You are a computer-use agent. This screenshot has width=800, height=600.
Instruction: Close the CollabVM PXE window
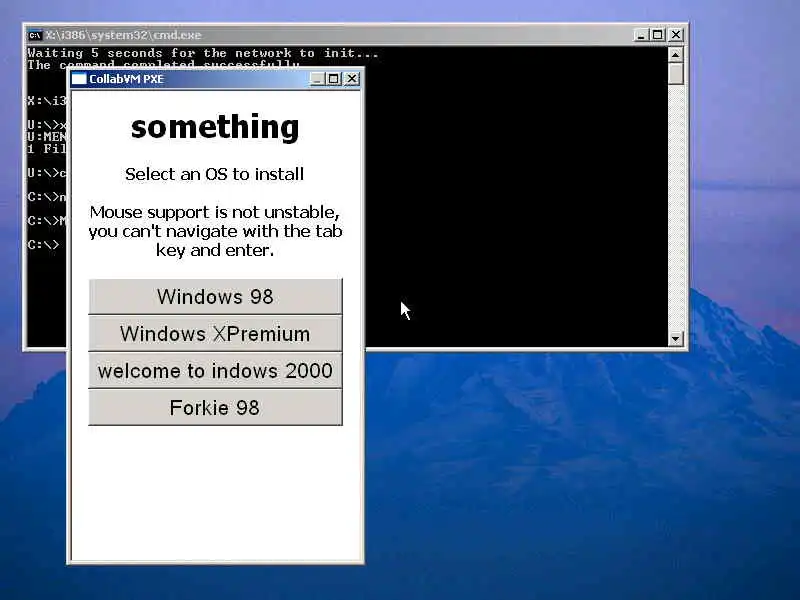(x=352, y=79)
